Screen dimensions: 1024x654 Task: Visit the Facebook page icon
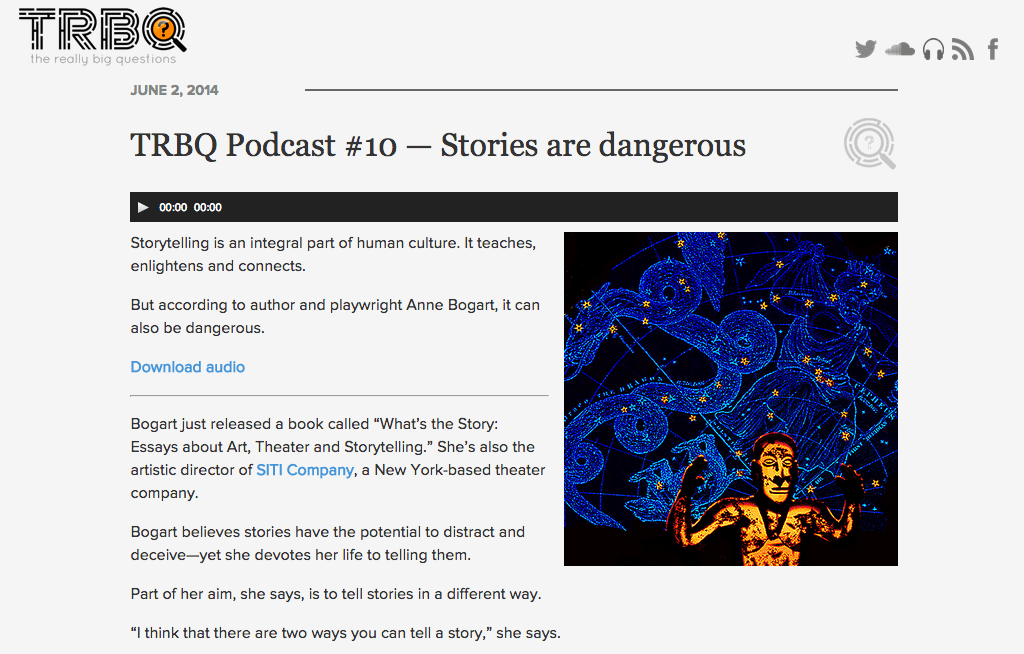pyautogui.click(x=993, y=49)
